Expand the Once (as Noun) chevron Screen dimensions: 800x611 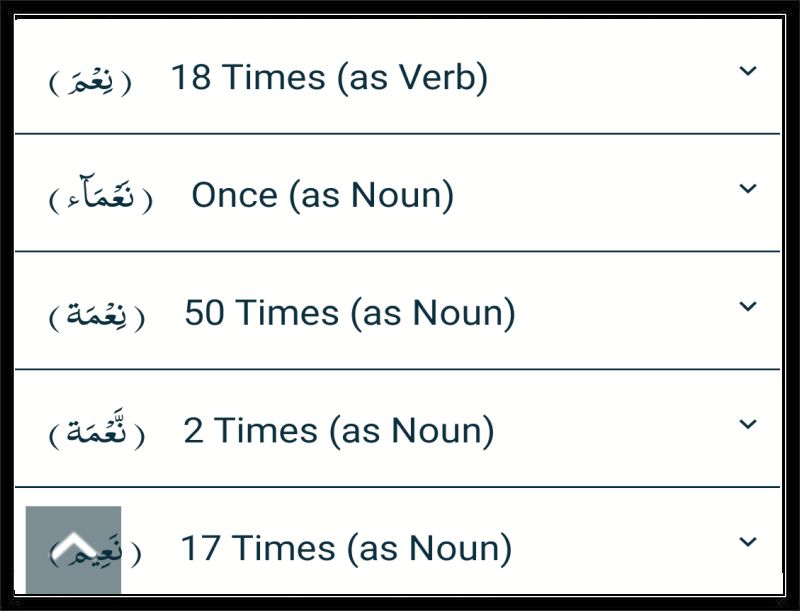click(747, 189)
